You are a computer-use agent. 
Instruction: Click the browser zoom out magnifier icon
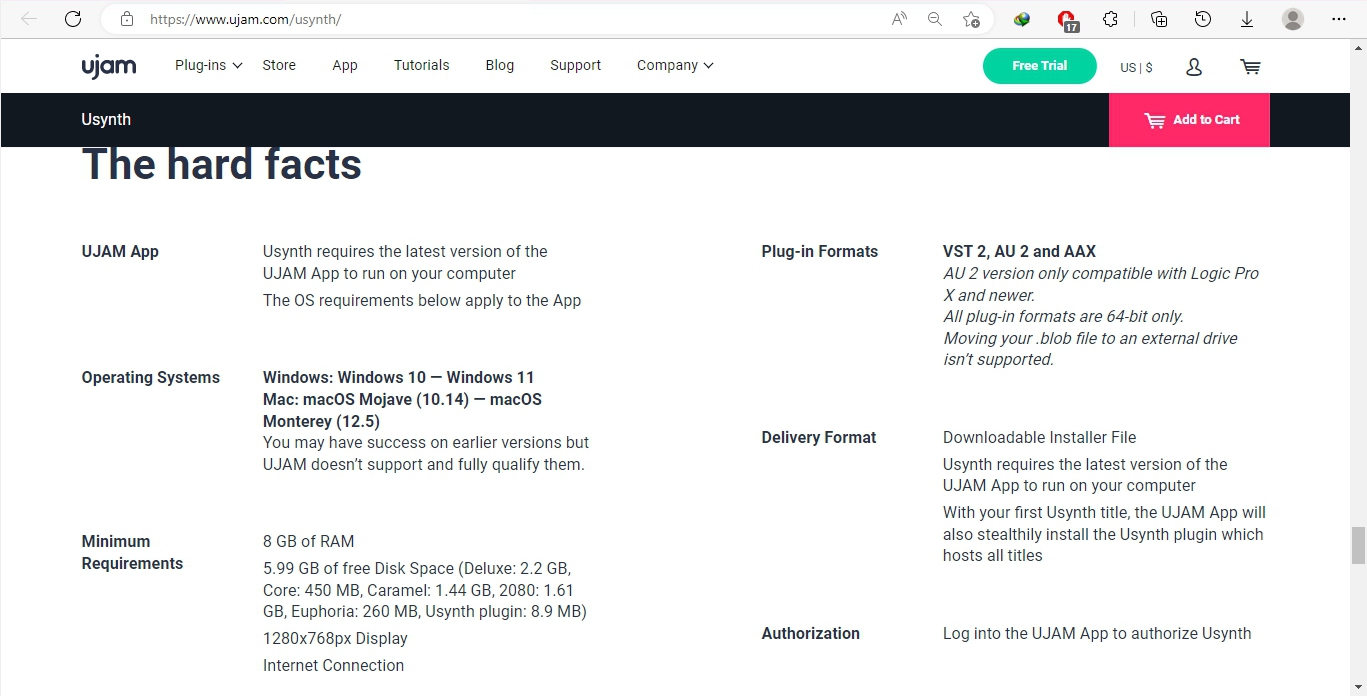click(x=935, y=19)
